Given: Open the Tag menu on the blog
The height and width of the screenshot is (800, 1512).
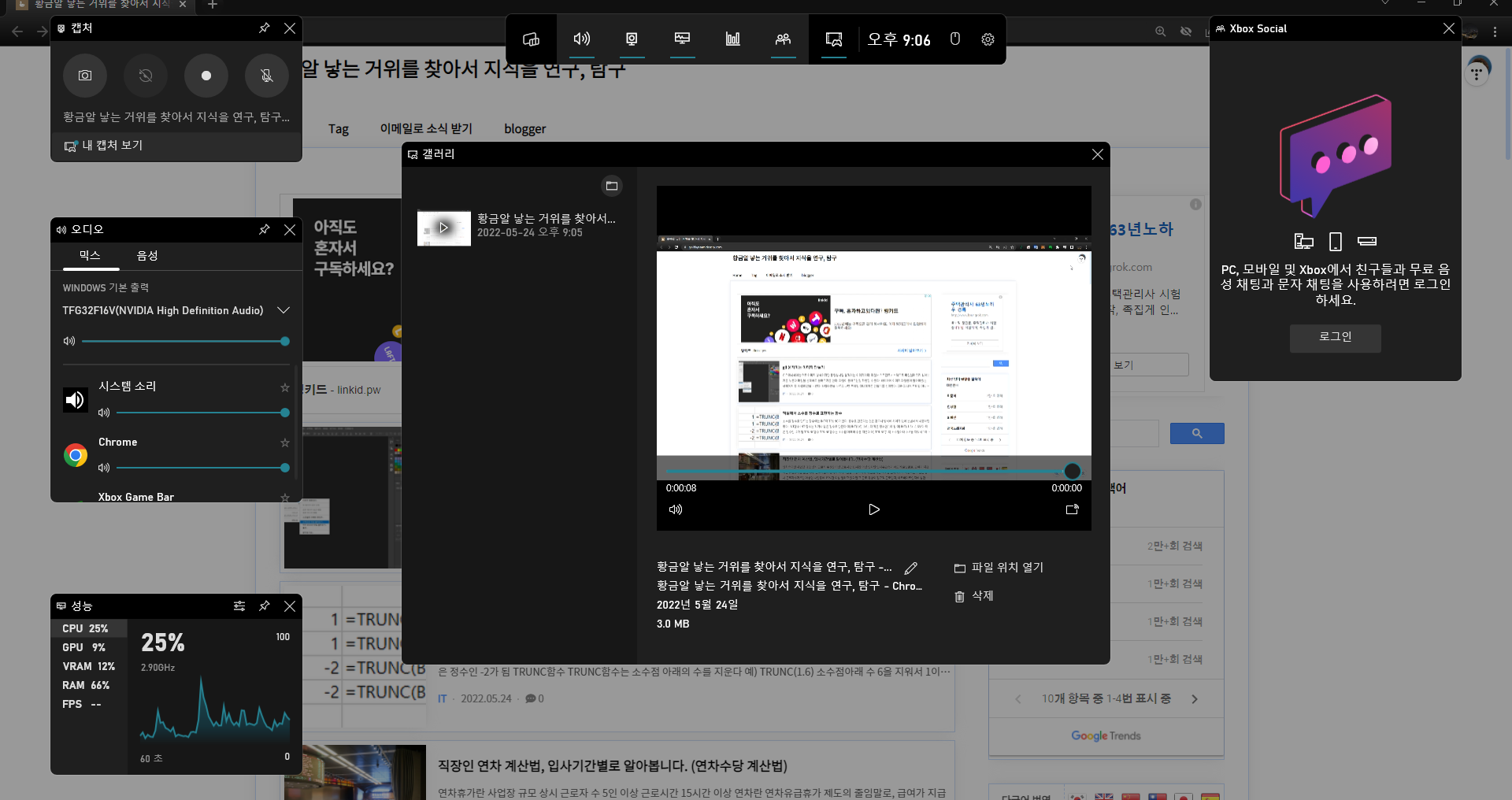Looking at the screenshot, I should pos(339,129).
